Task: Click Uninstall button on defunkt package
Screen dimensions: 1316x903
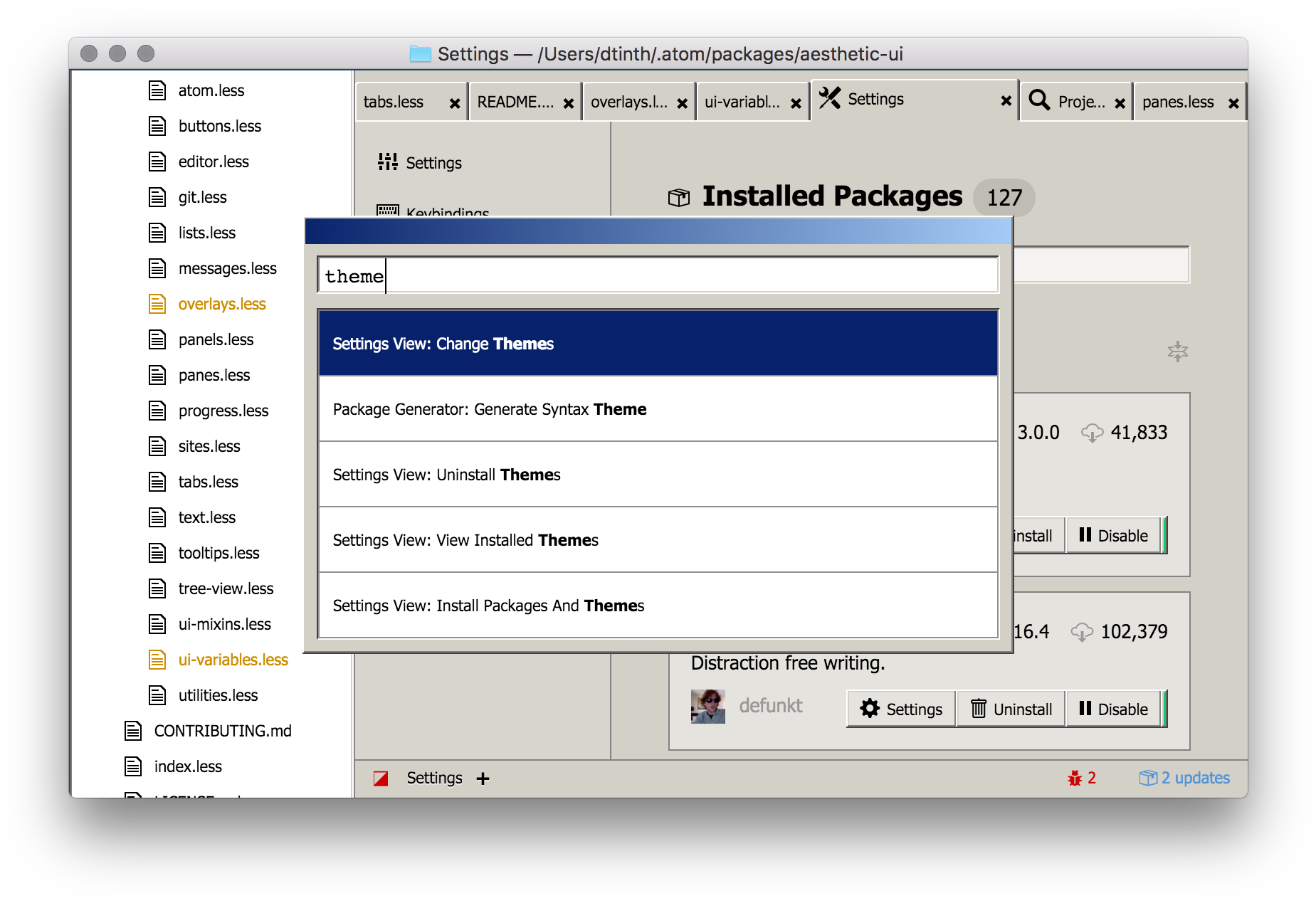Action: coord(1011,709)
